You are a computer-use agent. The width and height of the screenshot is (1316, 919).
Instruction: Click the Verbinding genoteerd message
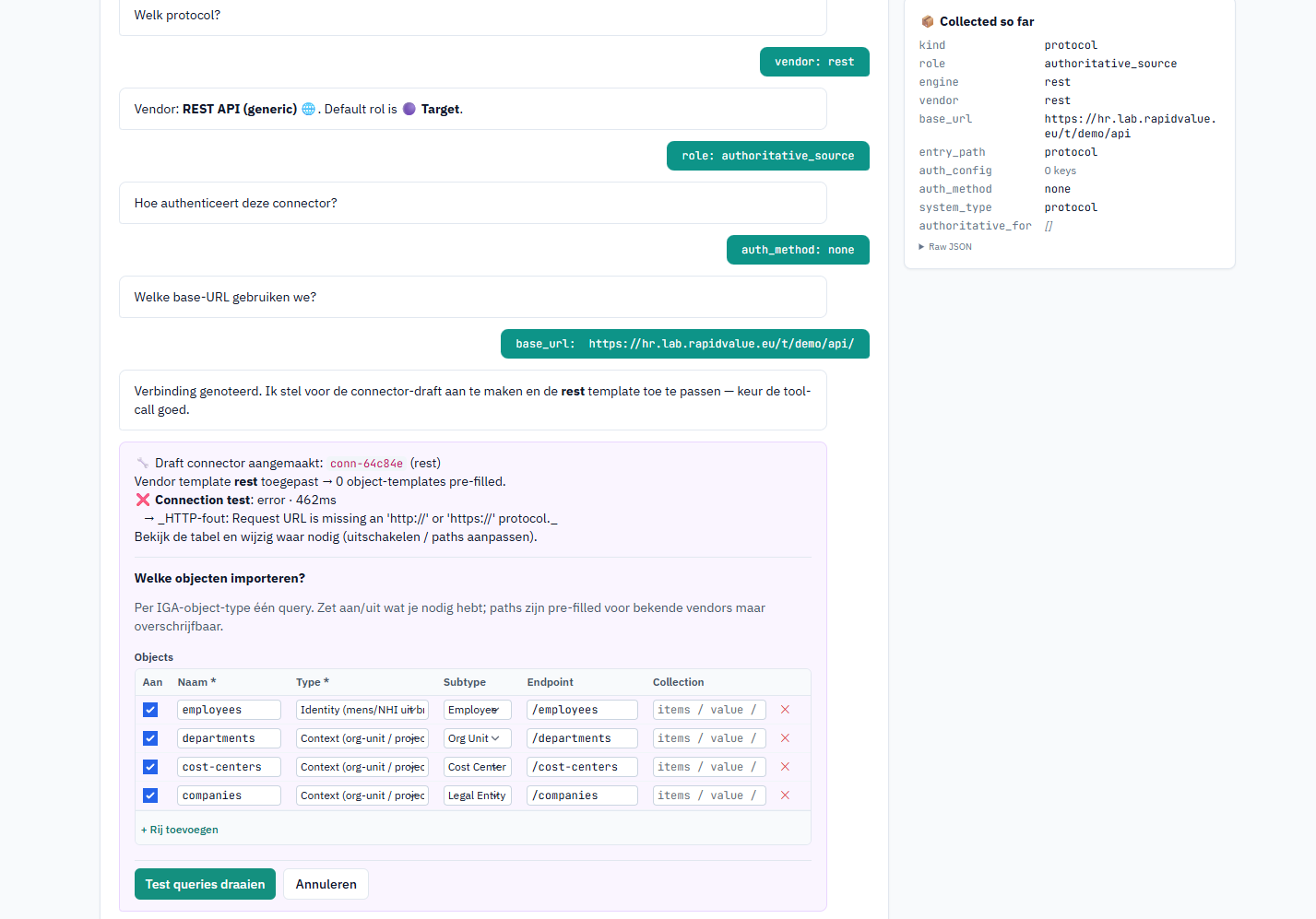(x=472, y=400)
